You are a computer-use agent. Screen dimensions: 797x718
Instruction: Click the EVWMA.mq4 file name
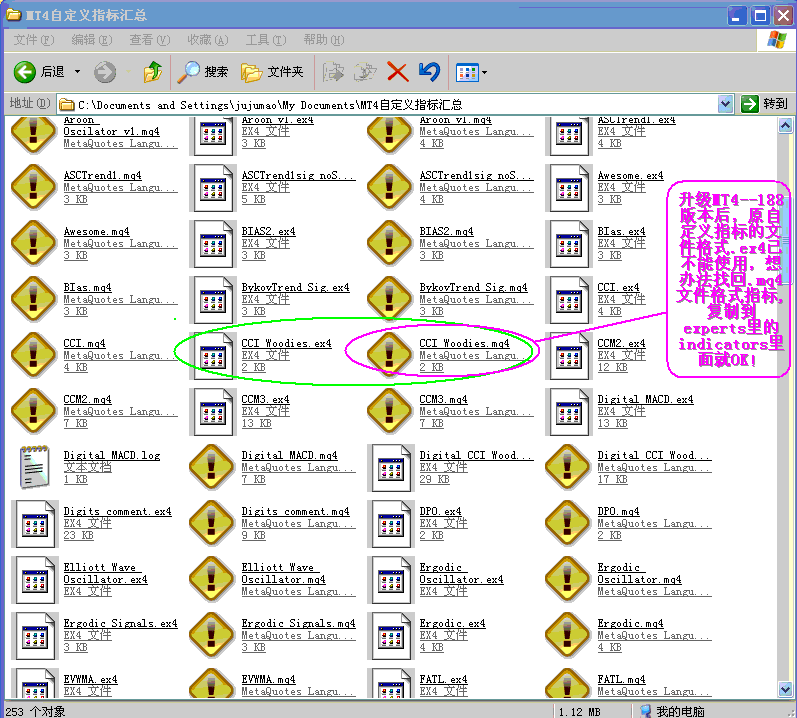point(268,679)
